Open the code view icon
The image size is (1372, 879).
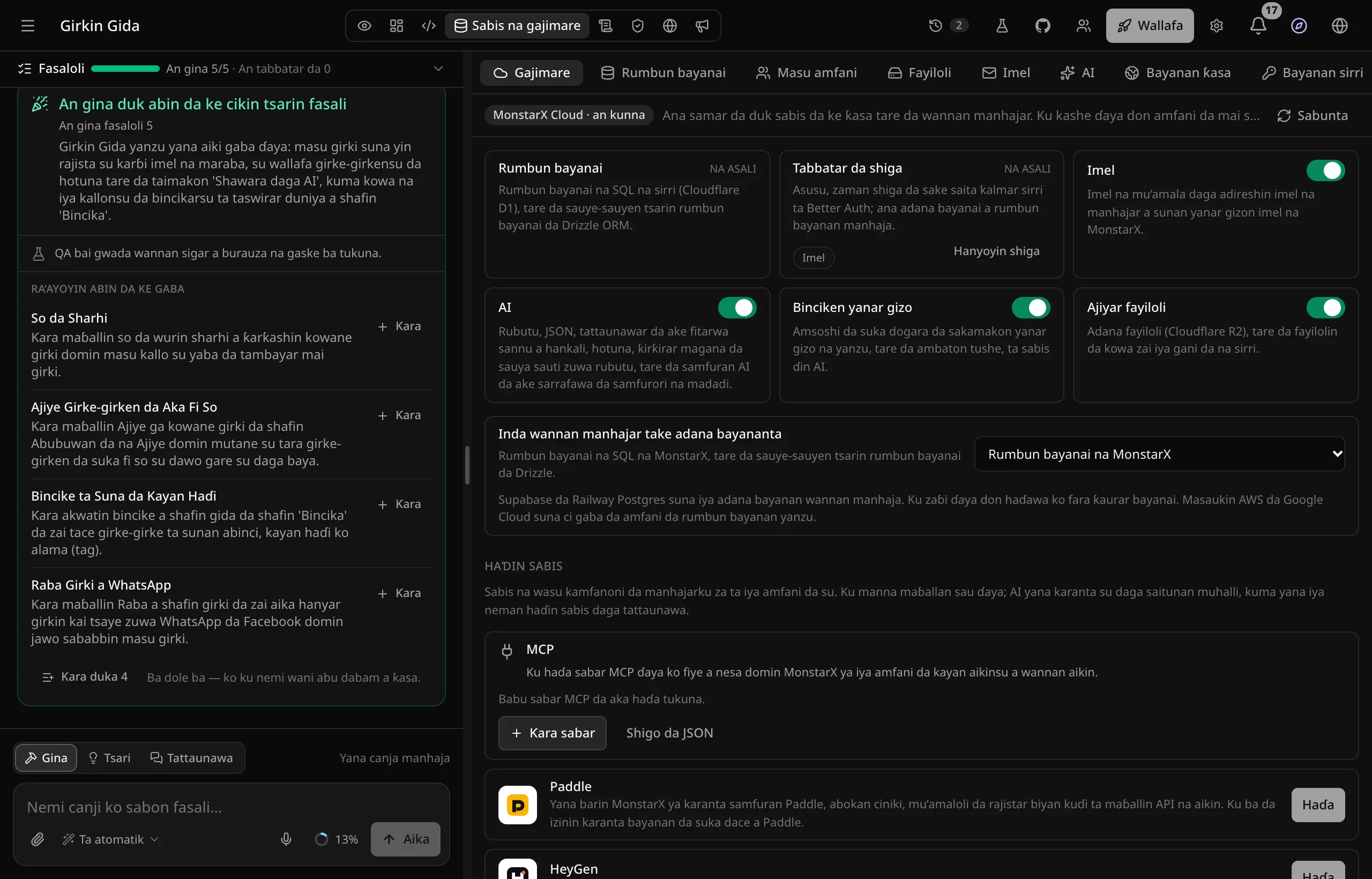pyautogui.click(x=429, y=26)
